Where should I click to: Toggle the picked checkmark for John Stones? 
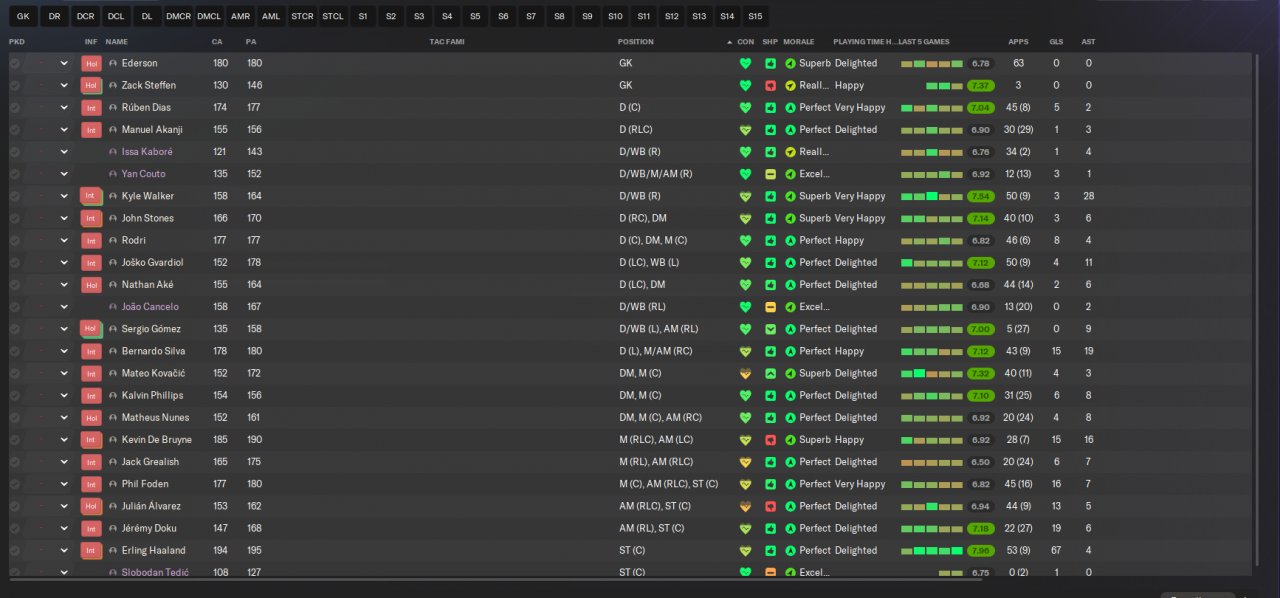pos(15,218)
